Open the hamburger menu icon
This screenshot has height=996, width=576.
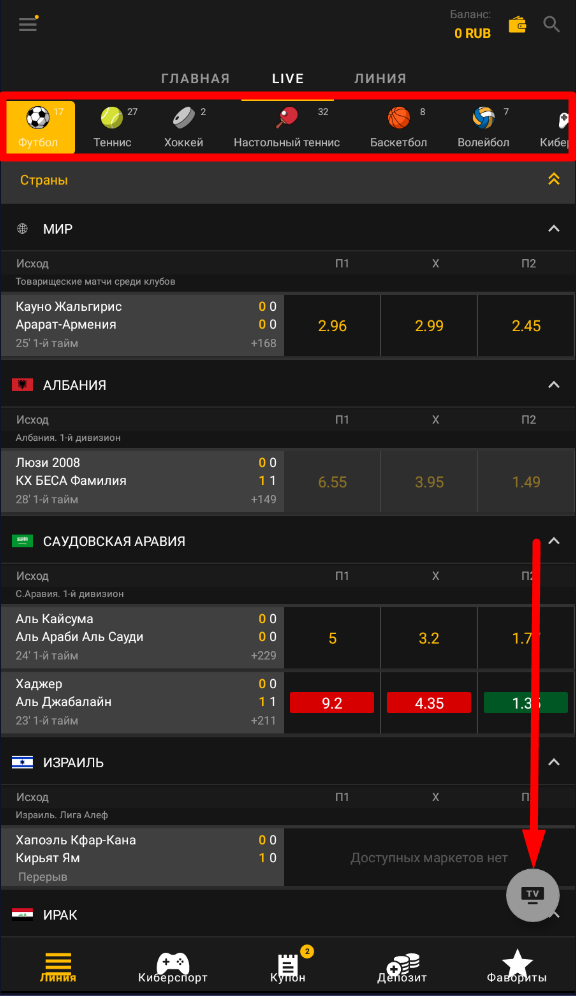pyautogui.click(x=27, y=25)
